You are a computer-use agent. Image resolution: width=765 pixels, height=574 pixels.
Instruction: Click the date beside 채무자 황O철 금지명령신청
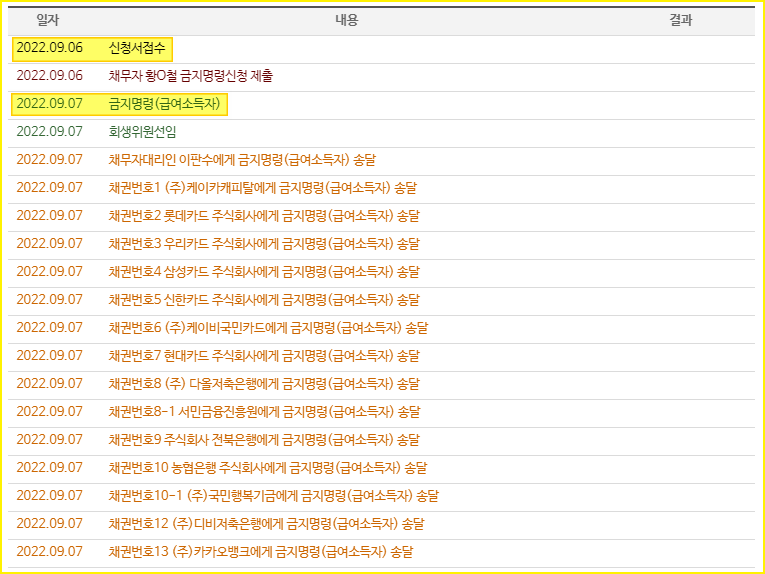point(50,76)
